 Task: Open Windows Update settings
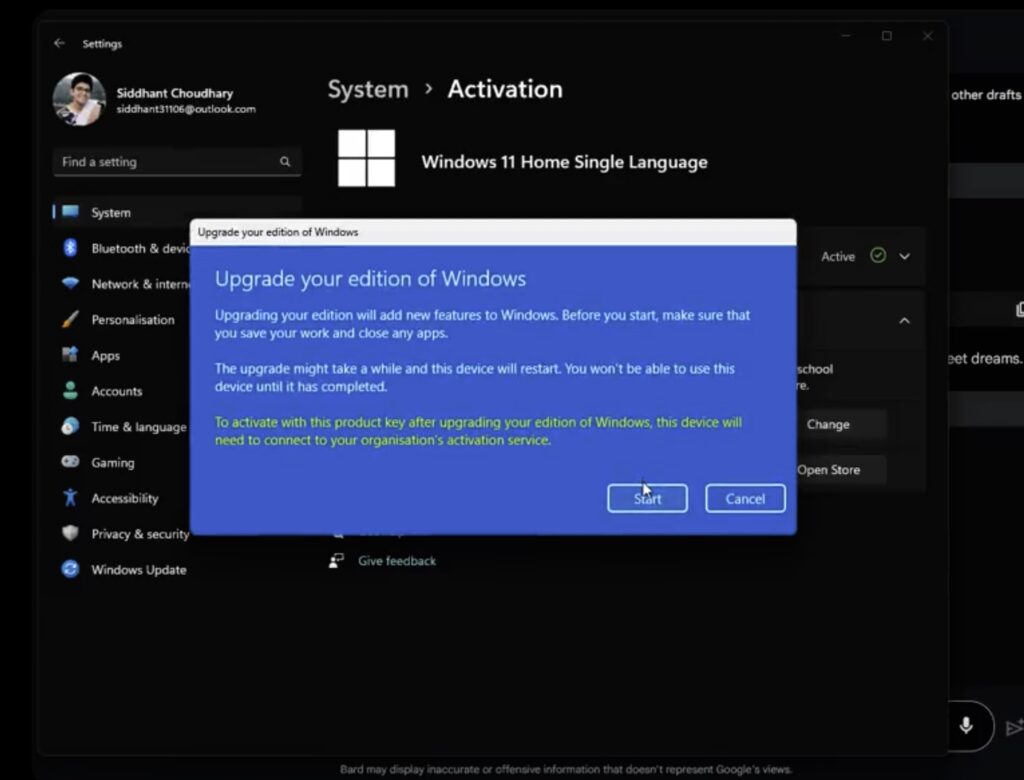pos(139,570)
